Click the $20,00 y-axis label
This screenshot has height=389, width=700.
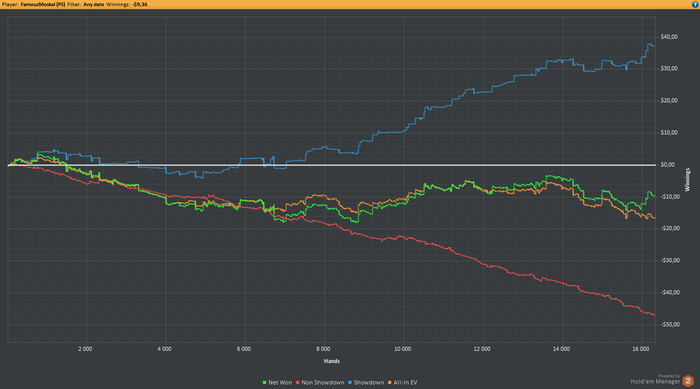[x=669, y=101]
